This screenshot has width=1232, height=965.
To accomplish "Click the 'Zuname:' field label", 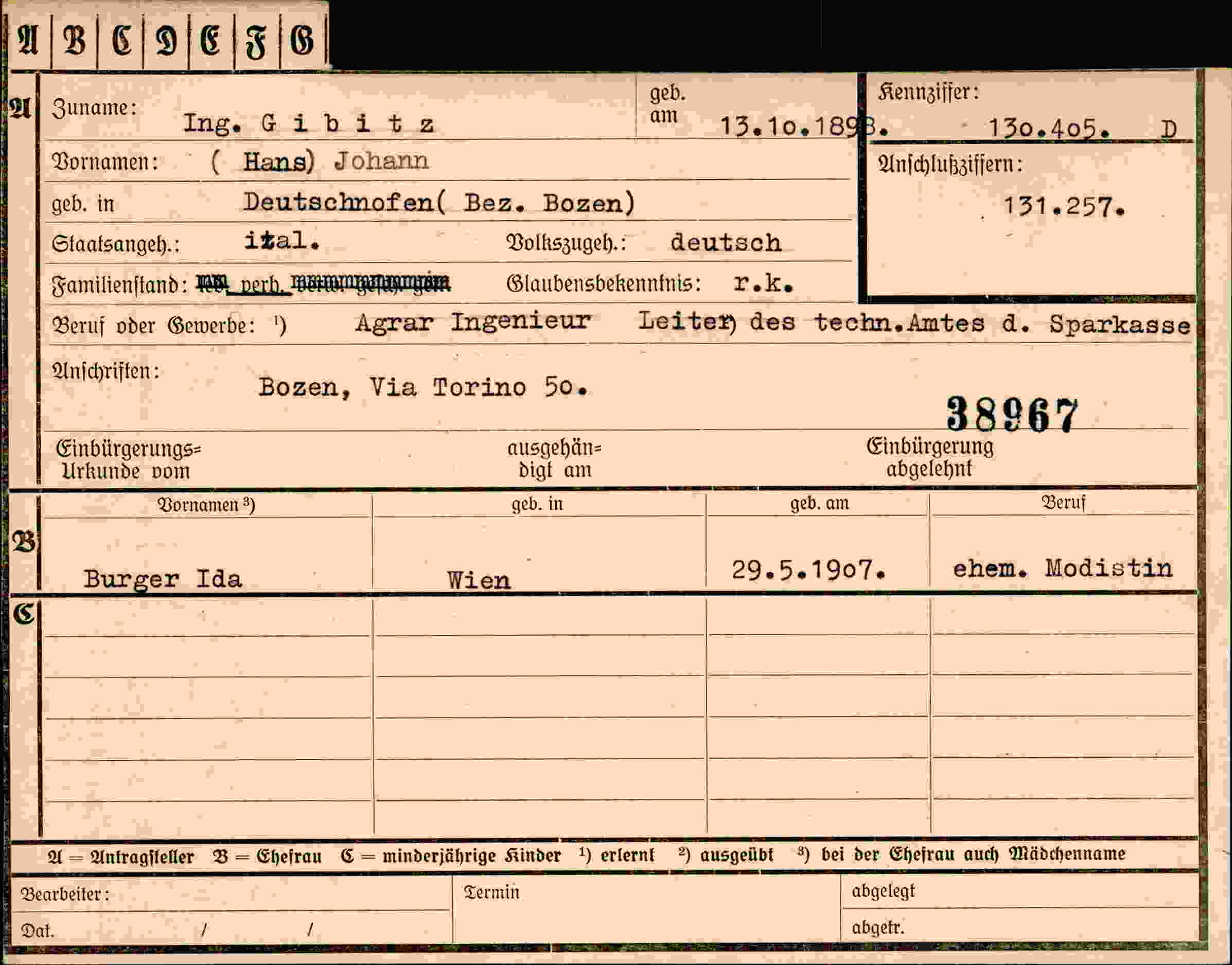I will [94, 108].
